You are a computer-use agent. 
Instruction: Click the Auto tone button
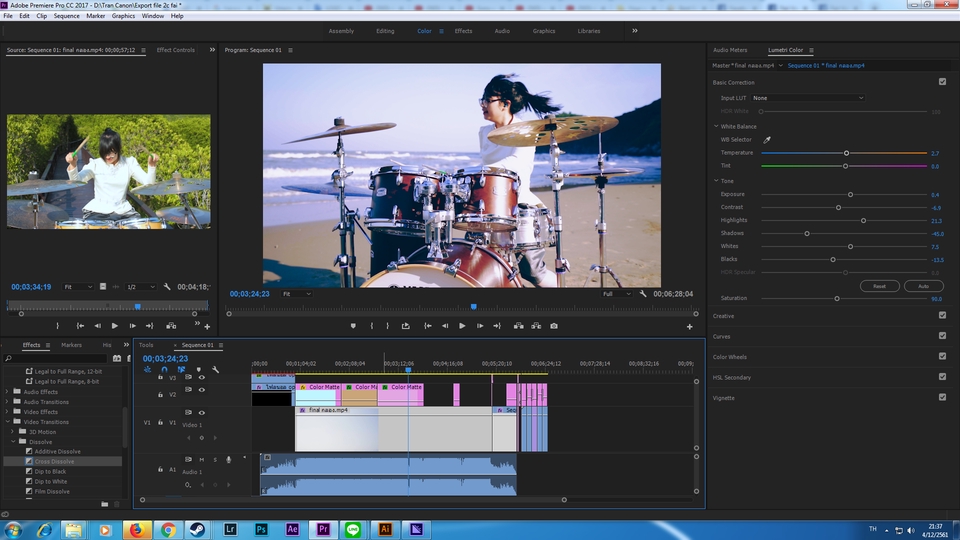[x=923, y=286]
